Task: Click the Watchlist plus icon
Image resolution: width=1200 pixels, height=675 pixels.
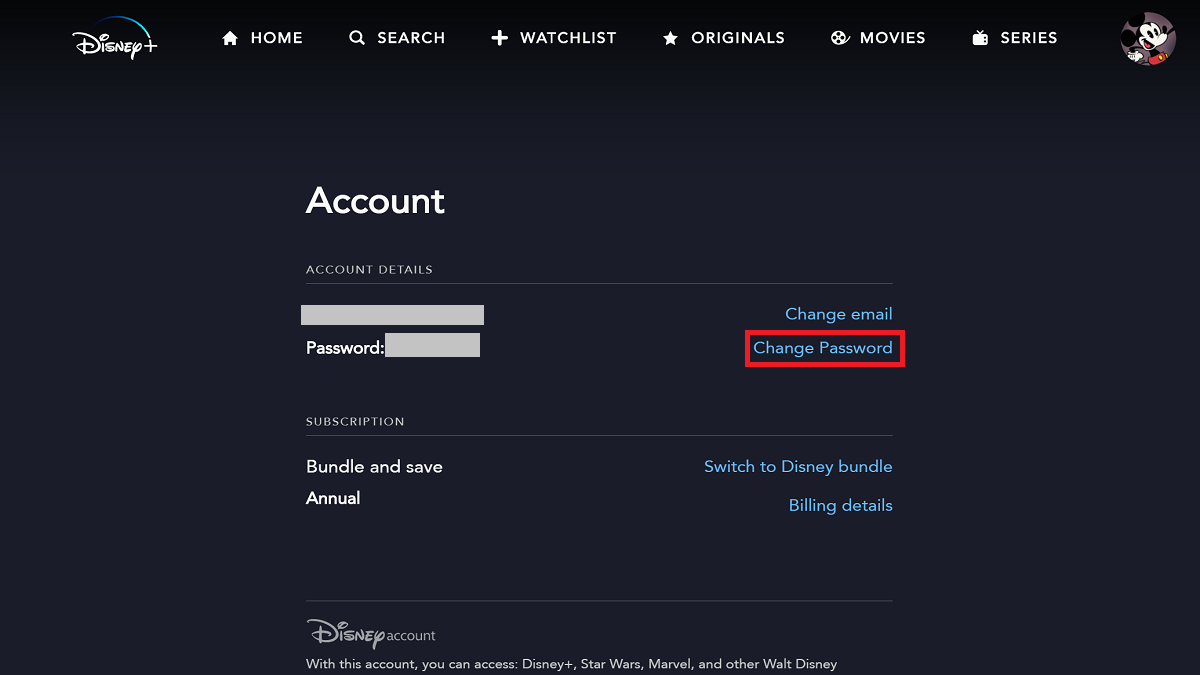Action: tap(500, 38)
